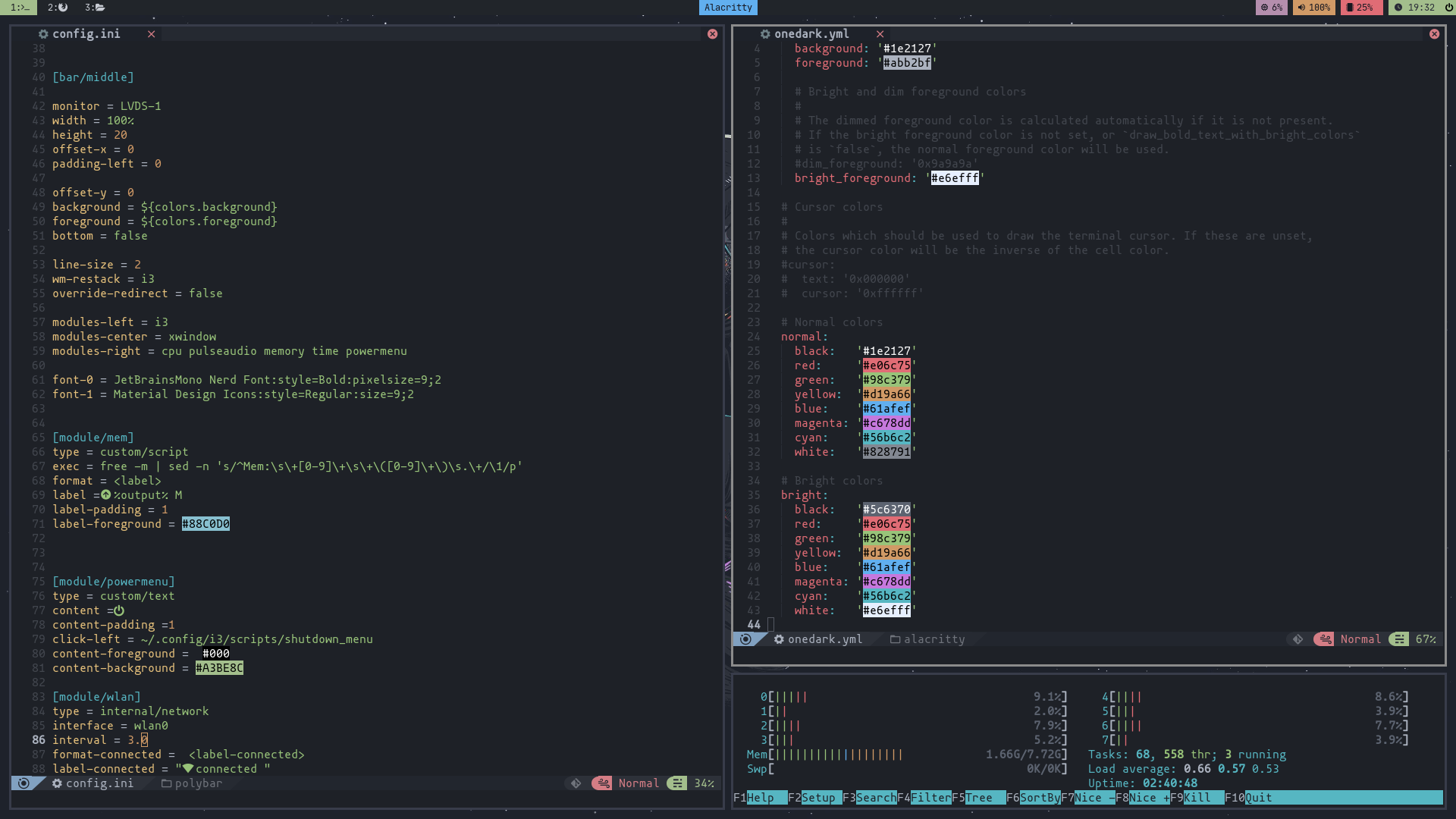Click the #A3BE8C swatch on content-background line
This screenshot has width=1456, height=819.
click(x=219, y=668)
